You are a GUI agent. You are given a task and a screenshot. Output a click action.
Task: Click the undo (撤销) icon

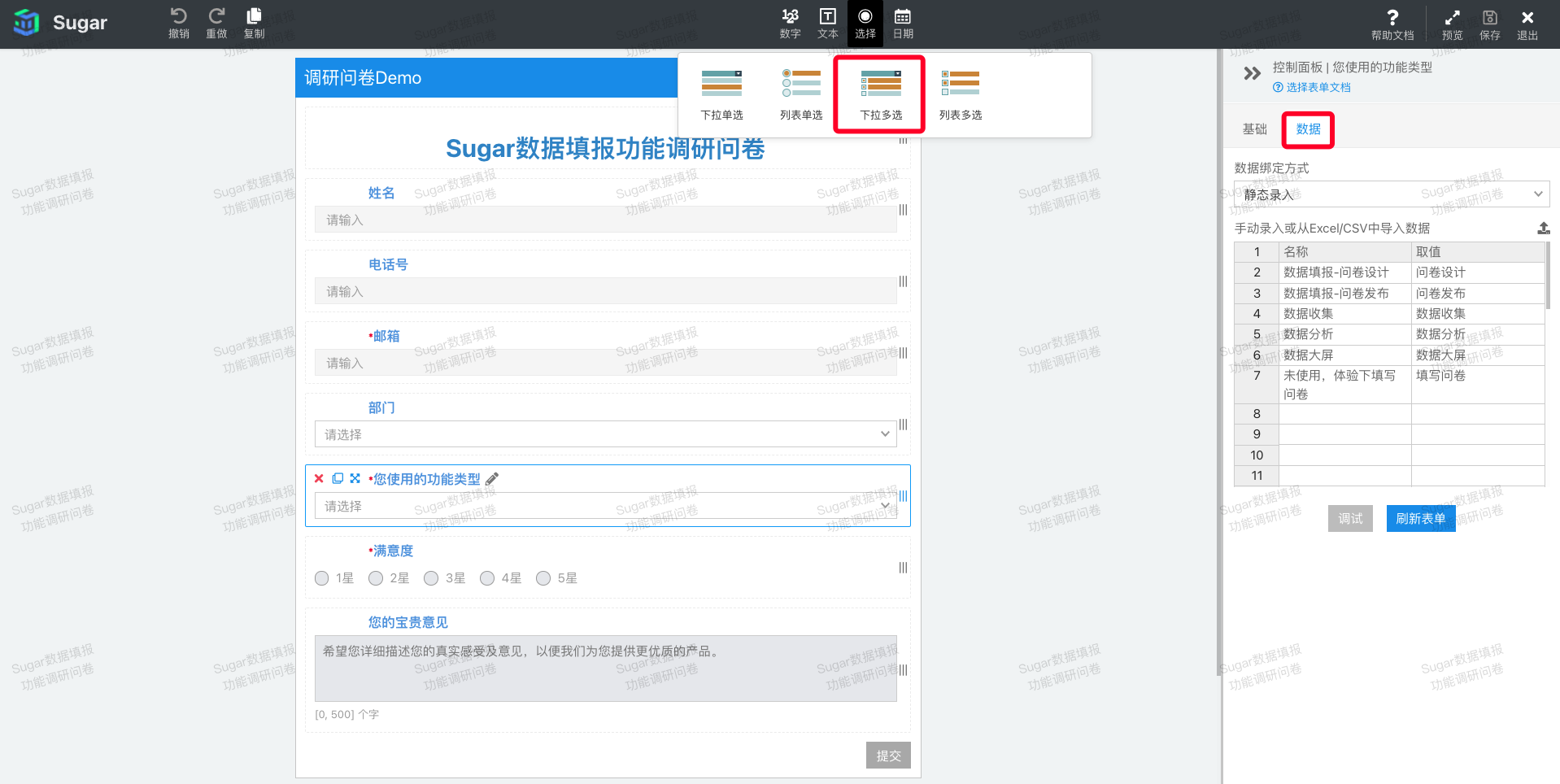pos(178,16)
